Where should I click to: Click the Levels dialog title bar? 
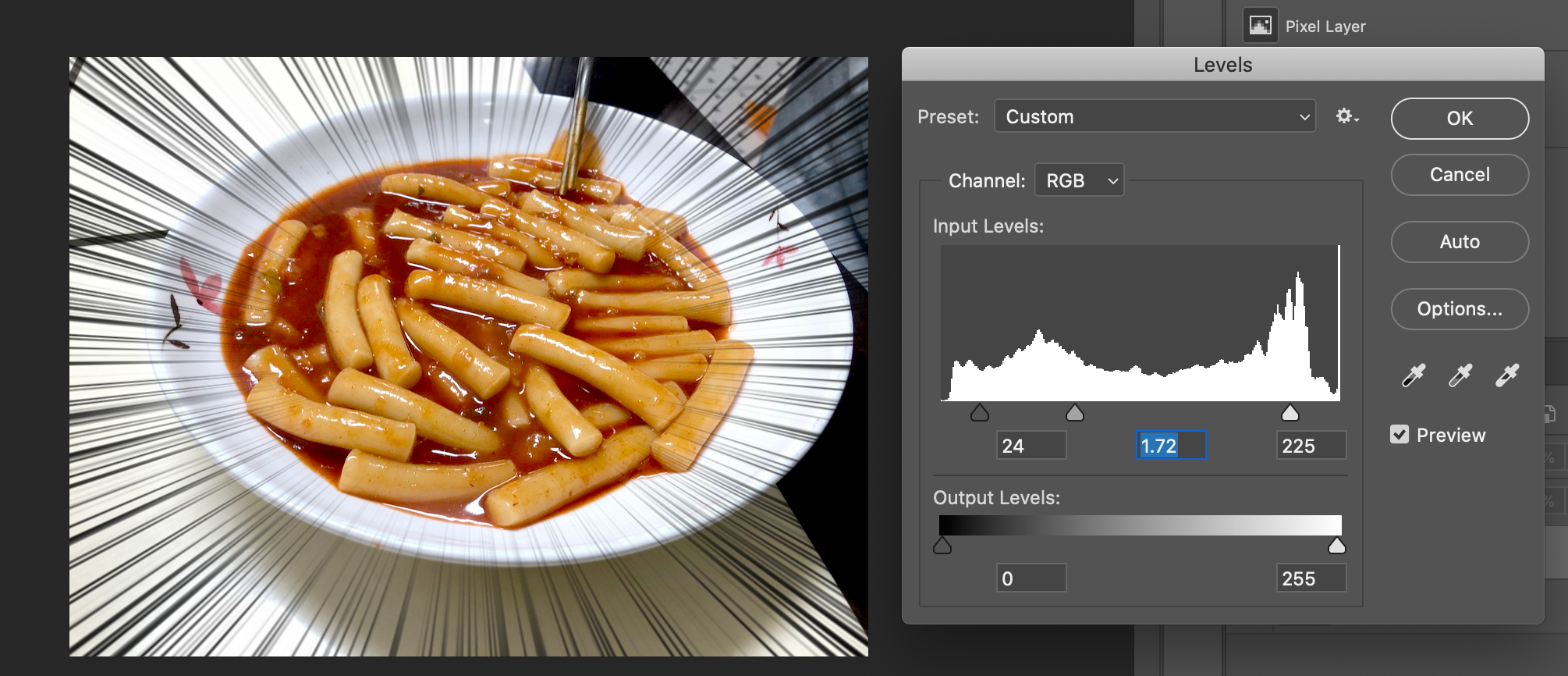point(1223,65)
